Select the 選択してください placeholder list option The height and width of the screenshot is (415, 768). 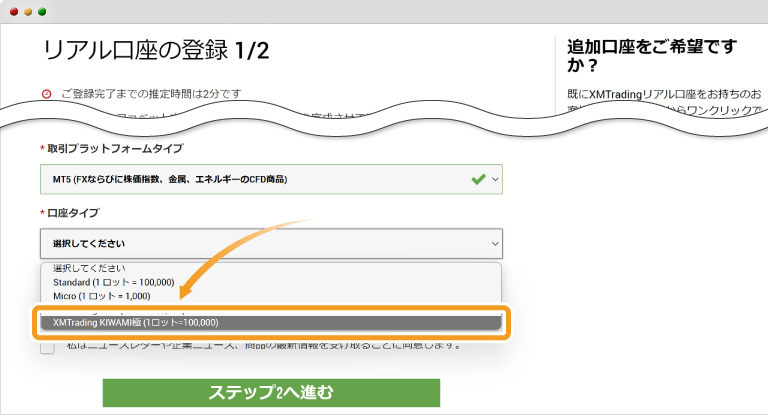click(89, 269)
